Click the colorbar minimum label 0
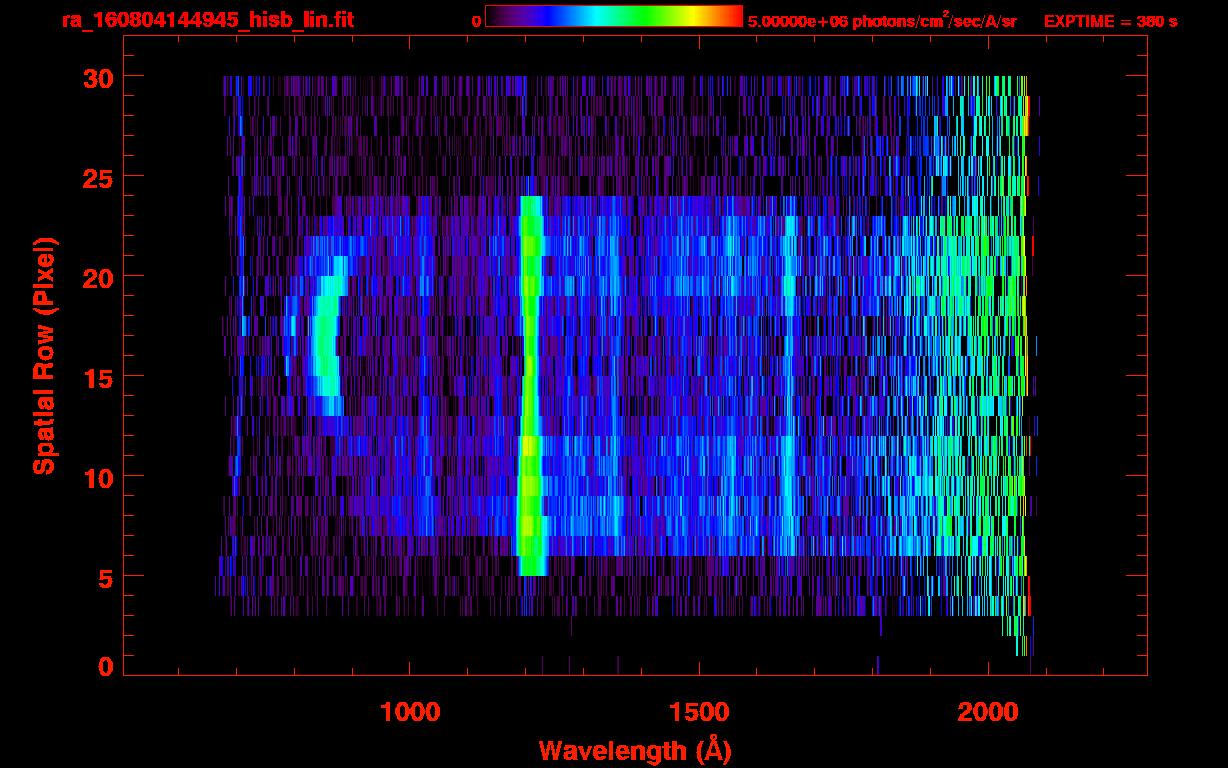Screen dimensions: 1228x768 coord(476,21)
